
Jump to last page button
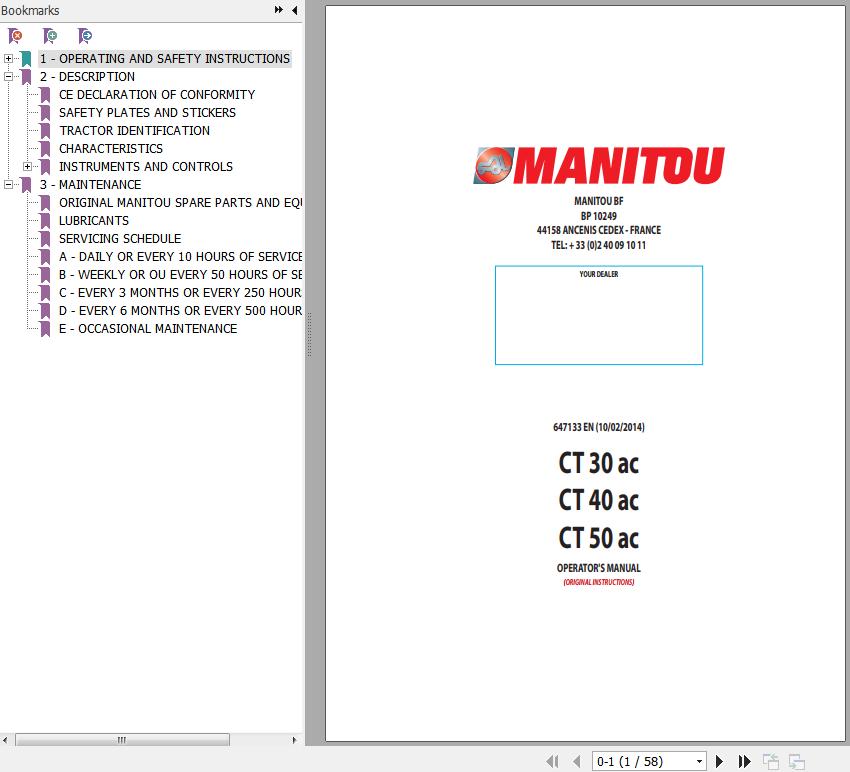tap(744, 761)
